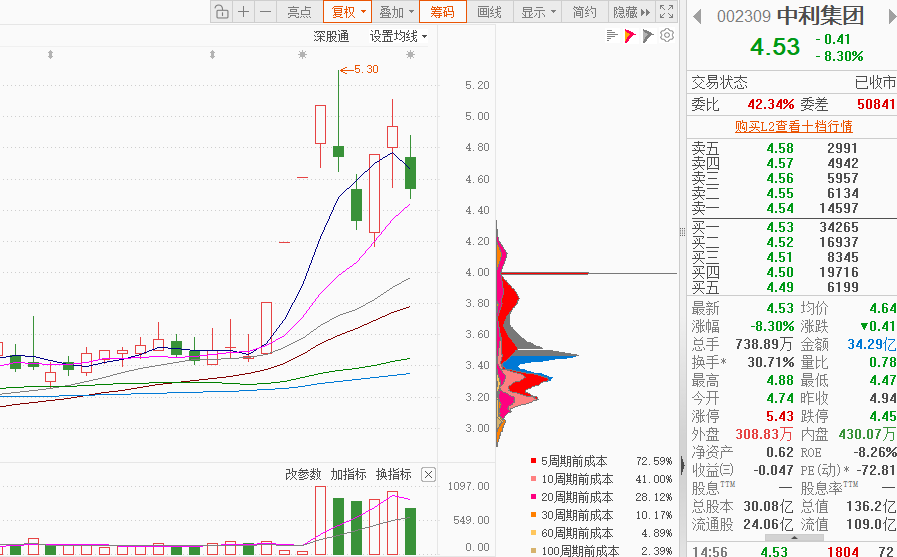Click the unlock padlock icon in toolbar
Image resolution: width=897 pixels, height=557 pixels.
[x=221, y=12]
